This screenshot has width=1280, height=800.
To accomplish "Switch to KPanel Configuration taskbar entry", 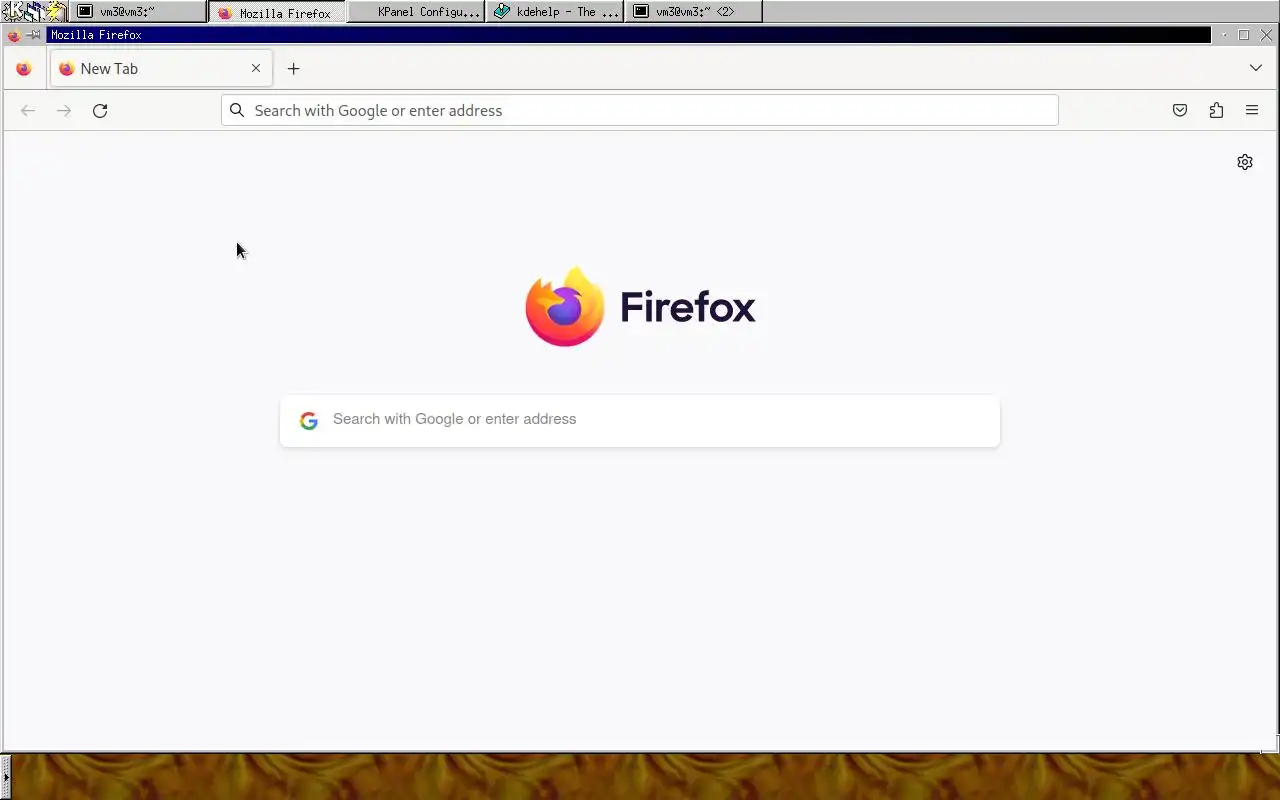I will pos(415,12).
